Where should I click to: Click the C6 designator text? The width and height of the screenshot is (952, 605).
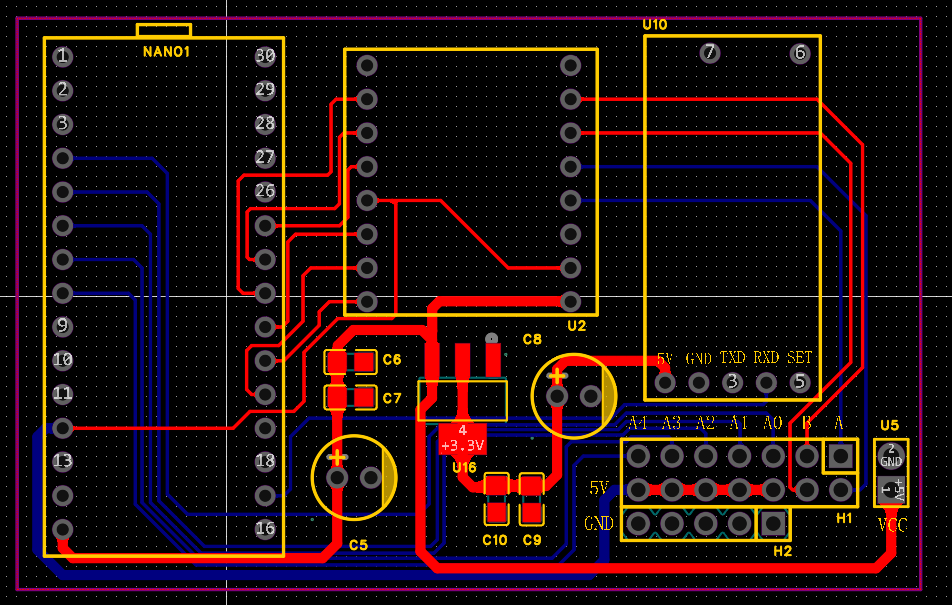(392, 360)
